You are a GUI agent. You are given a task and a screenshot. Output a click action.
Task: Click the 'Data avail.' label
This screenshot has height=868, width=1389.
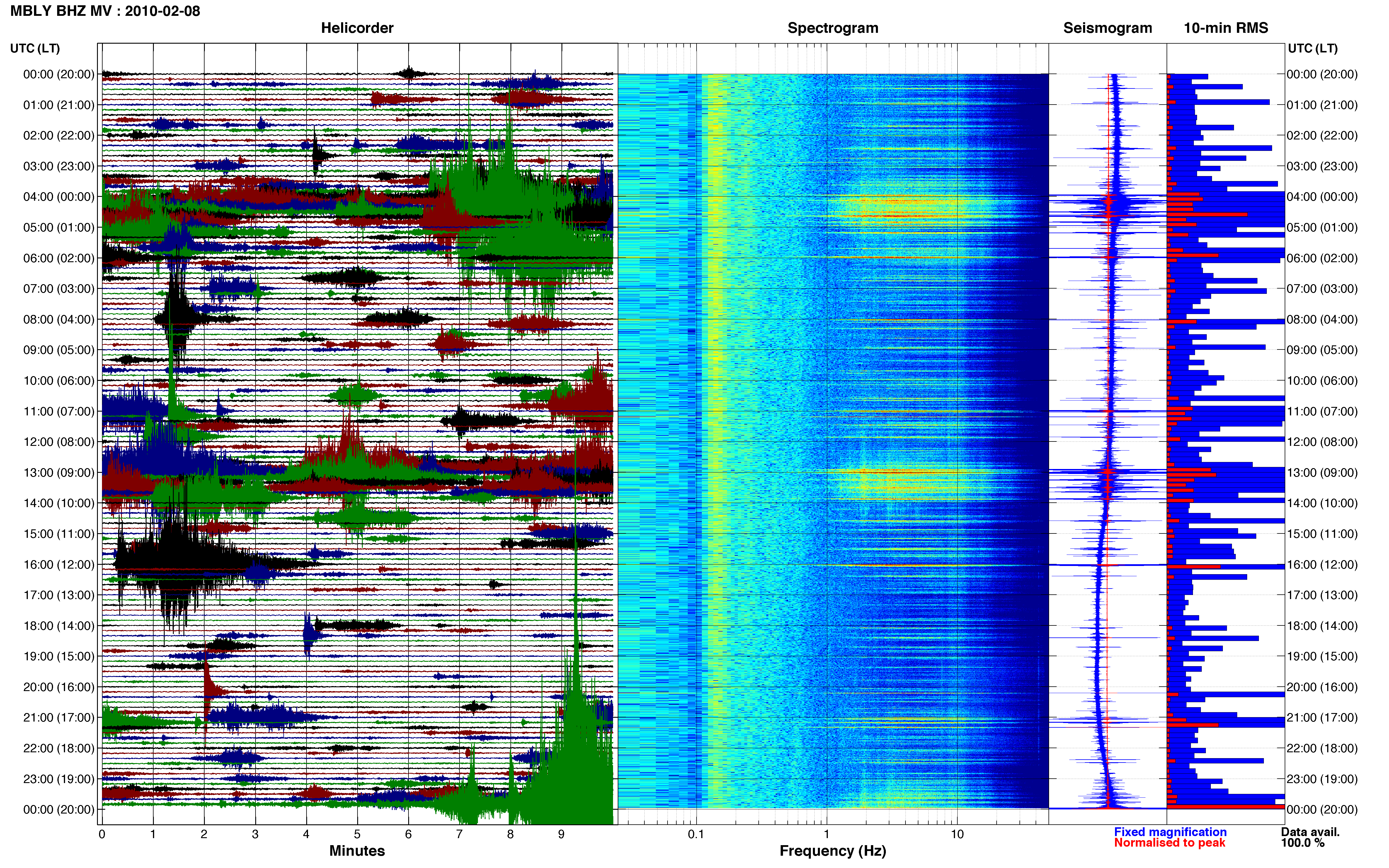pyautogui.click(x=1310, y=832)
